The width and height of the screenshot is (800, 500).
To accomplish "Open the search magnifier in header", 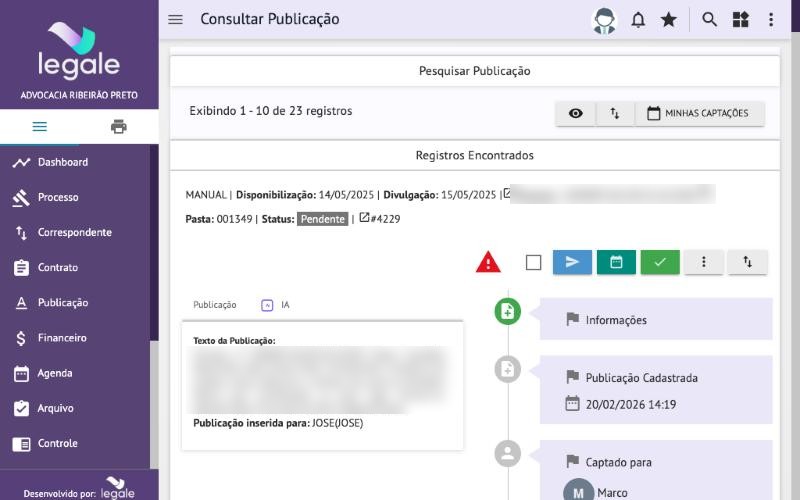I will coord(709,20).
